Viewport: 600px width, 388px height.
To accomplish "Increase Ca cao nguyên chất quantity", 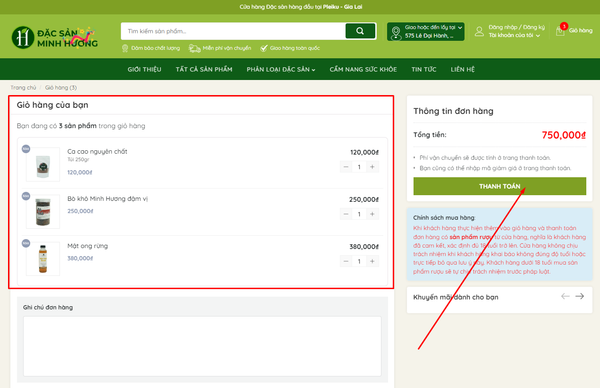I will [x=372, y=167].
